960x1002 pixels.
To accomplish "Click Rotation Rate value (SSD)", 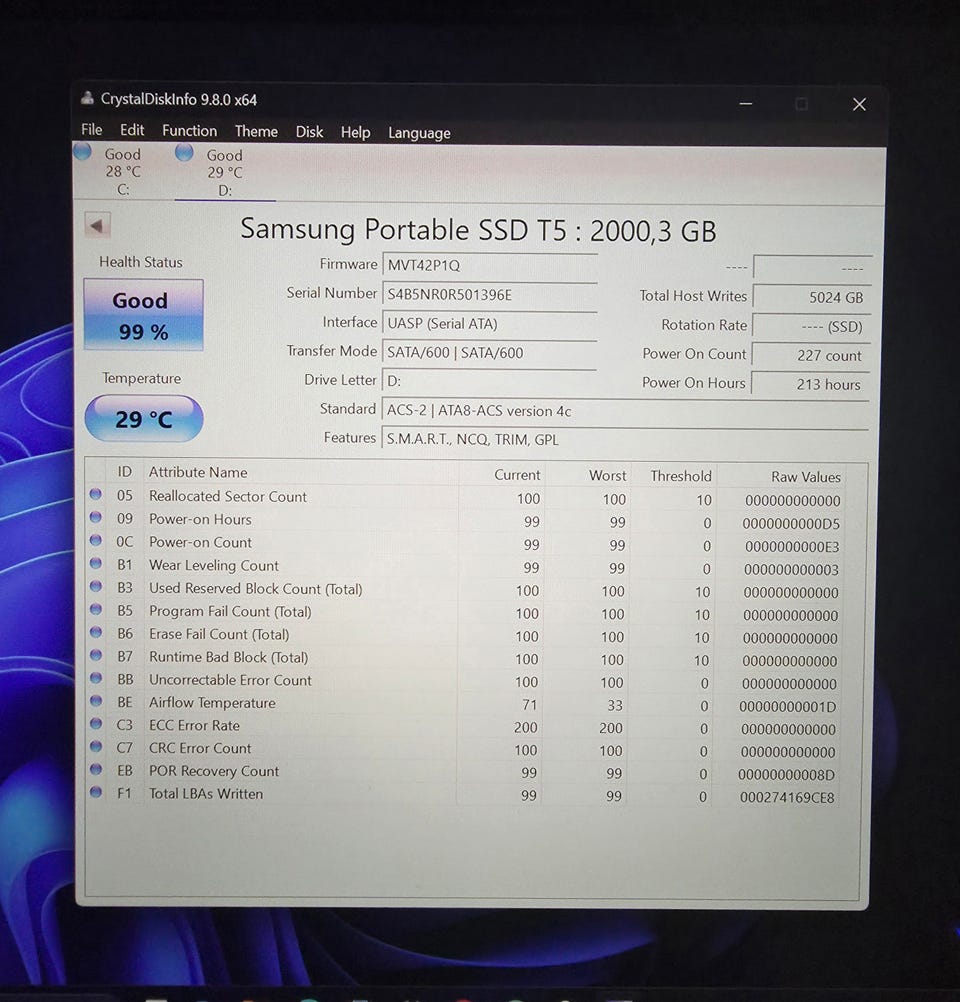I will point(812,327).
